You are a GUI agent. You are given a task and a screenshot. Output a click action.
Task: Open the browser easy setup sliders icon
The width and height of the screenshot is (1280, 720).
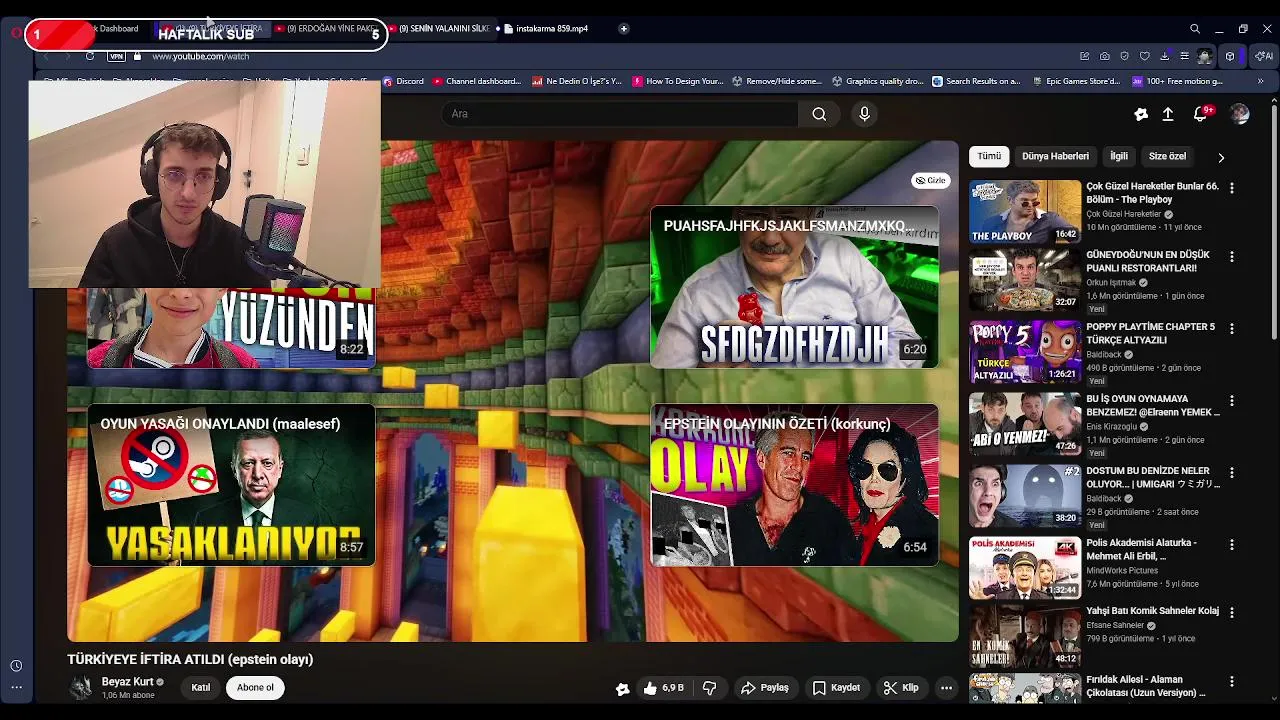click(1185, 56)
